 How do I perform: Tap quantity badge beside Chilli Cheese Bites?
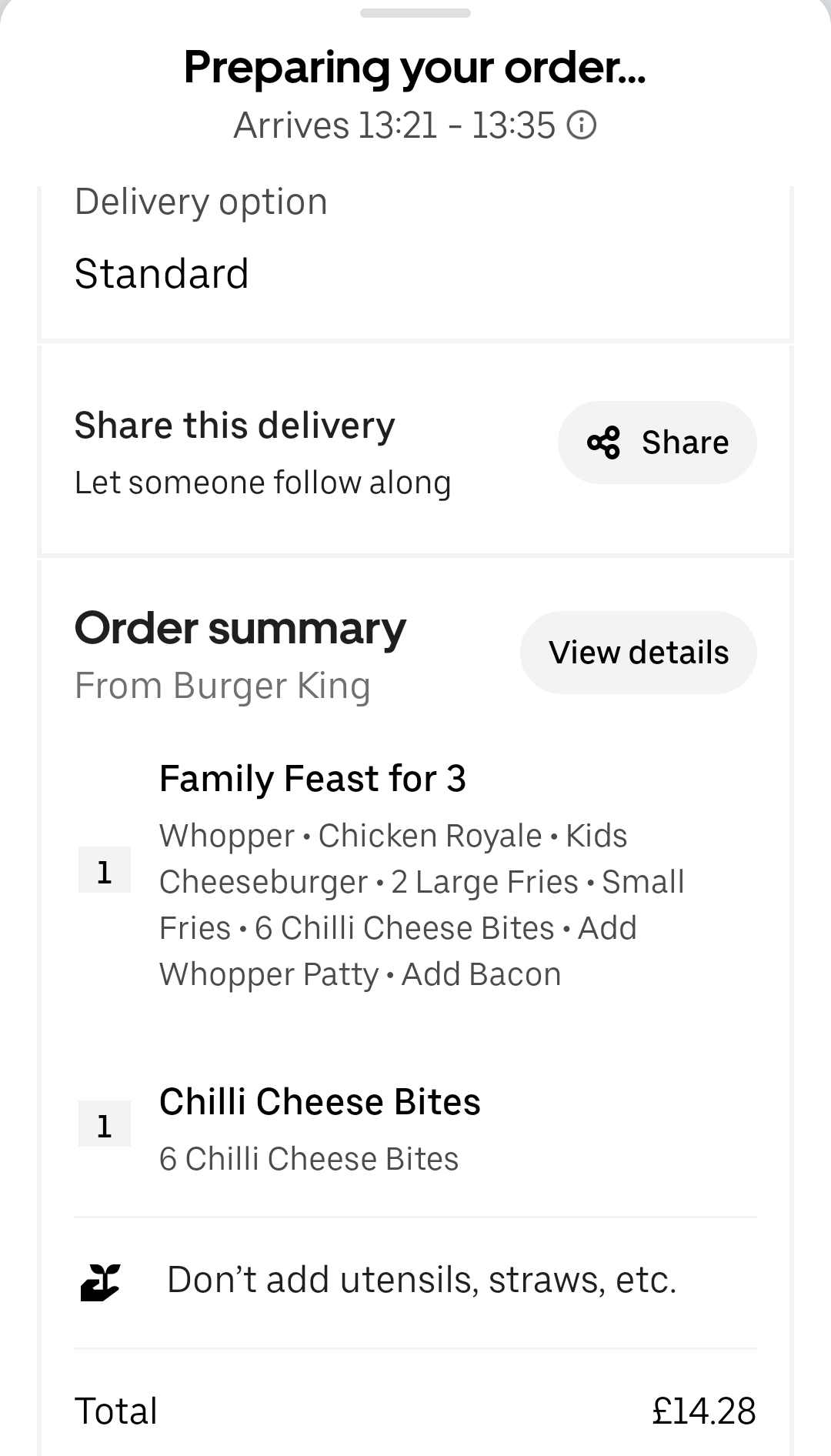pos(105,1124)
